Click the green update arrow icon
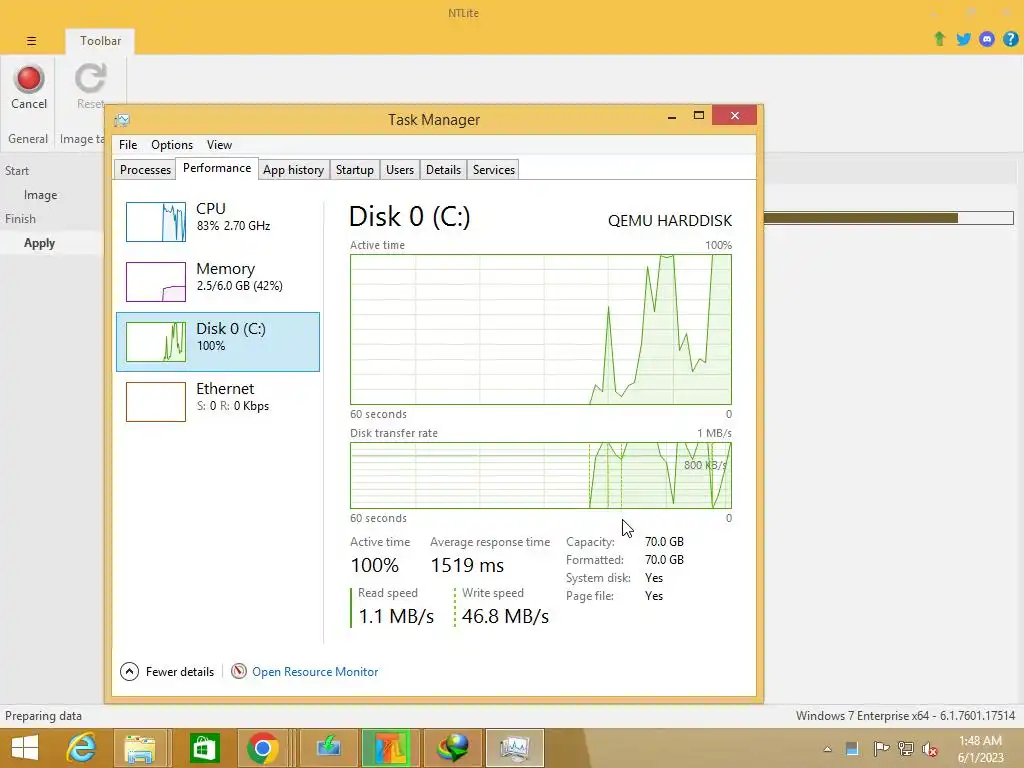The image size is (1024, 768). (x=940, y=39)
